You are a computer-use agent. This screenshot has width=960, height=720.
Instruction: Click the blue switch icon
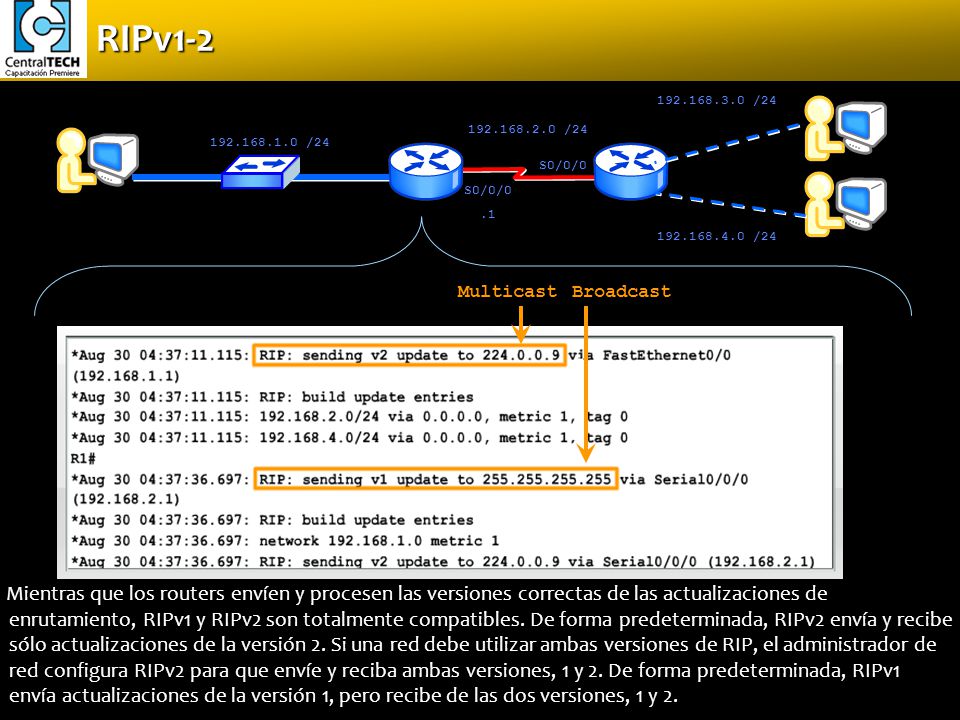pos(260,171)
